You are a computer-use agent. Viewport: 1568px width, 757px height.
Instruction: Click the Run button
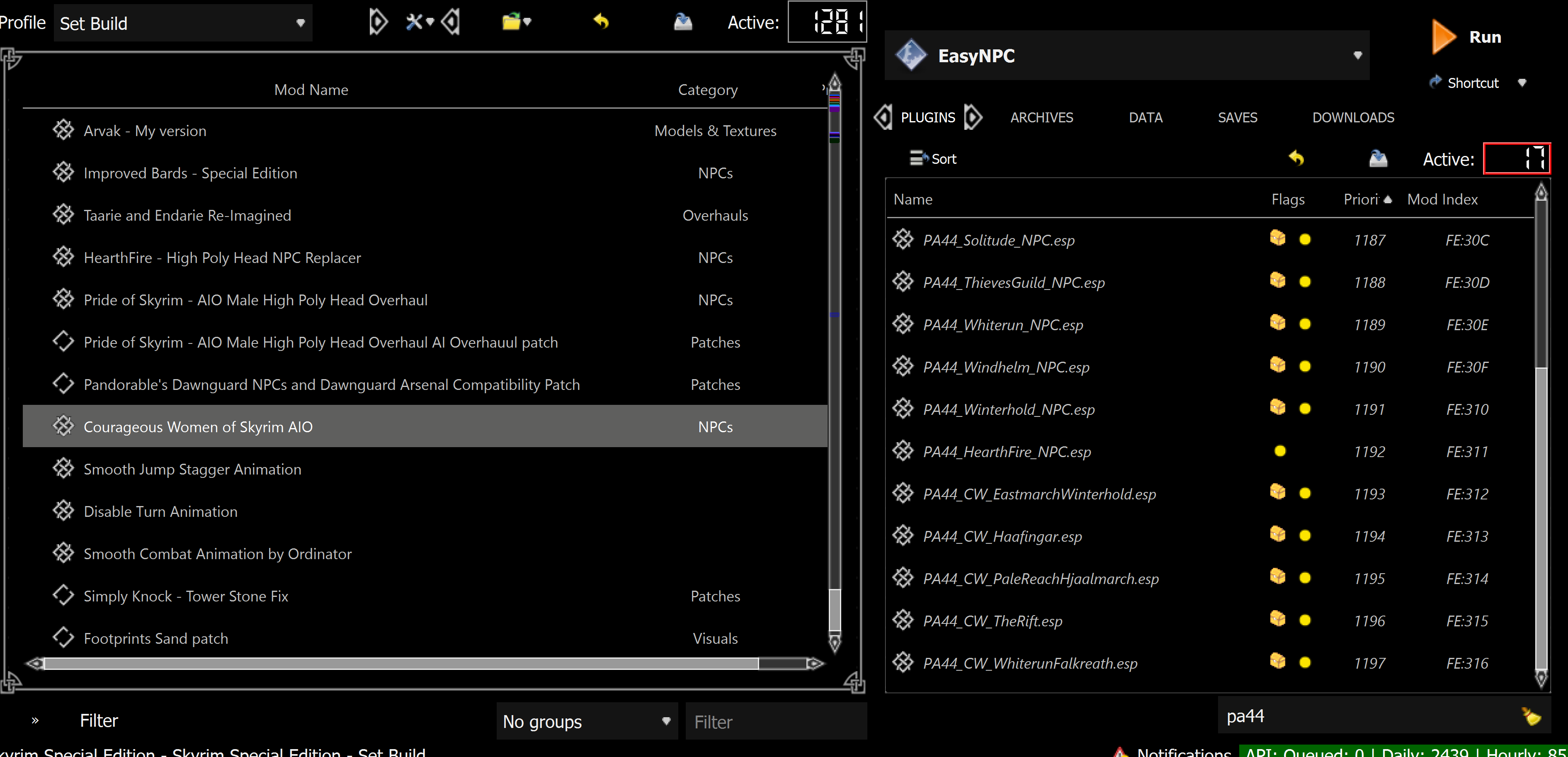tap(1485, 37)
